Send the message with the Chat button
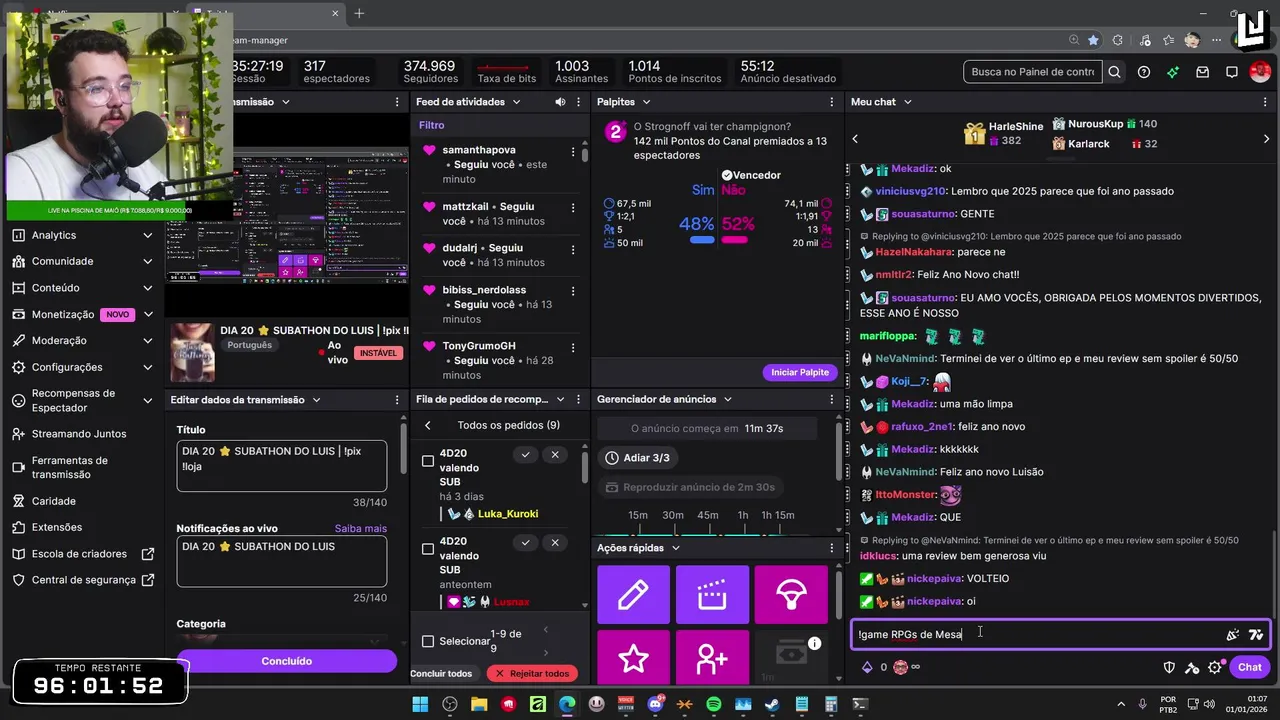 (x=1250, y=667)
